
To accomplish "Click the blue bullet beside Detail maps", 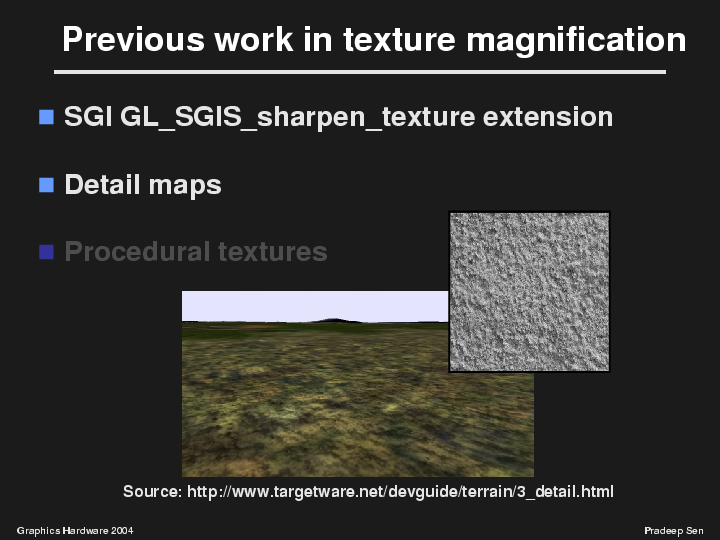I will (x=45, y=185).
